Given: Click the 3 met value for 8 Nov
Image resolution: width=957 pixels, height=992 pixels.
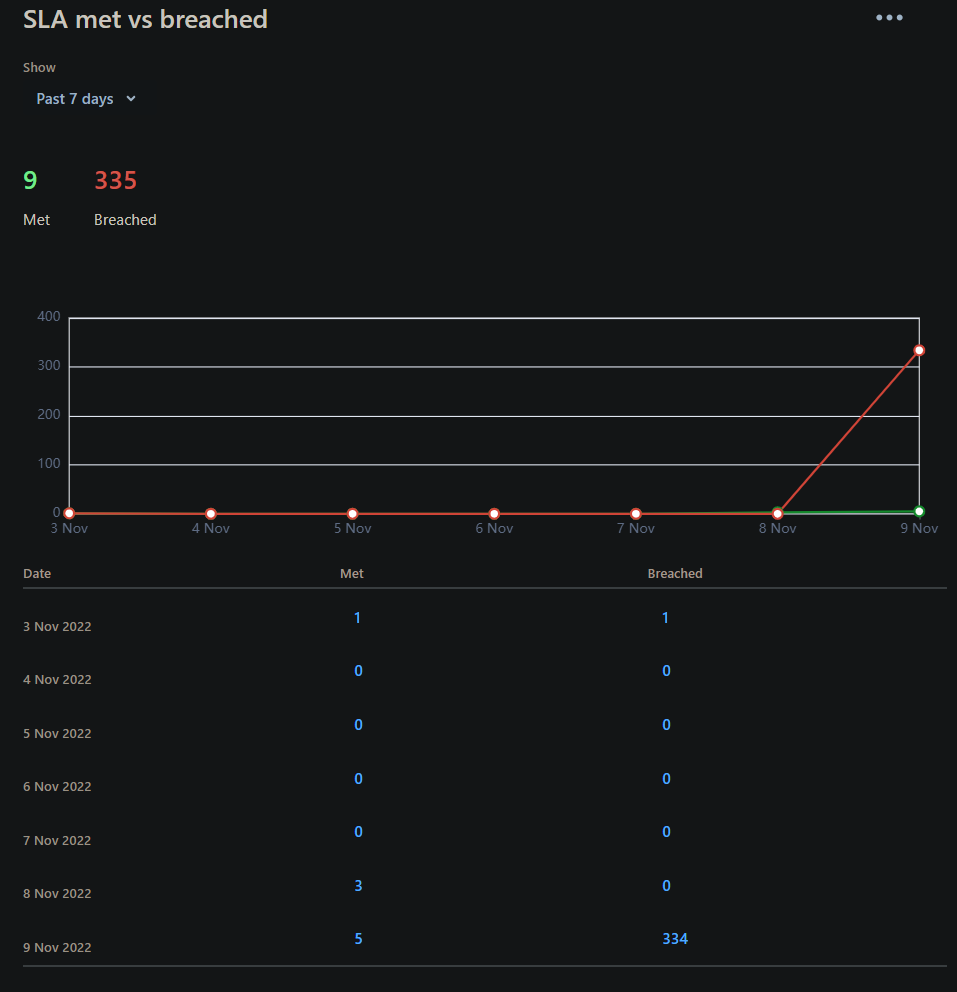Looking at the screenshot, I should tap(357, 885).
